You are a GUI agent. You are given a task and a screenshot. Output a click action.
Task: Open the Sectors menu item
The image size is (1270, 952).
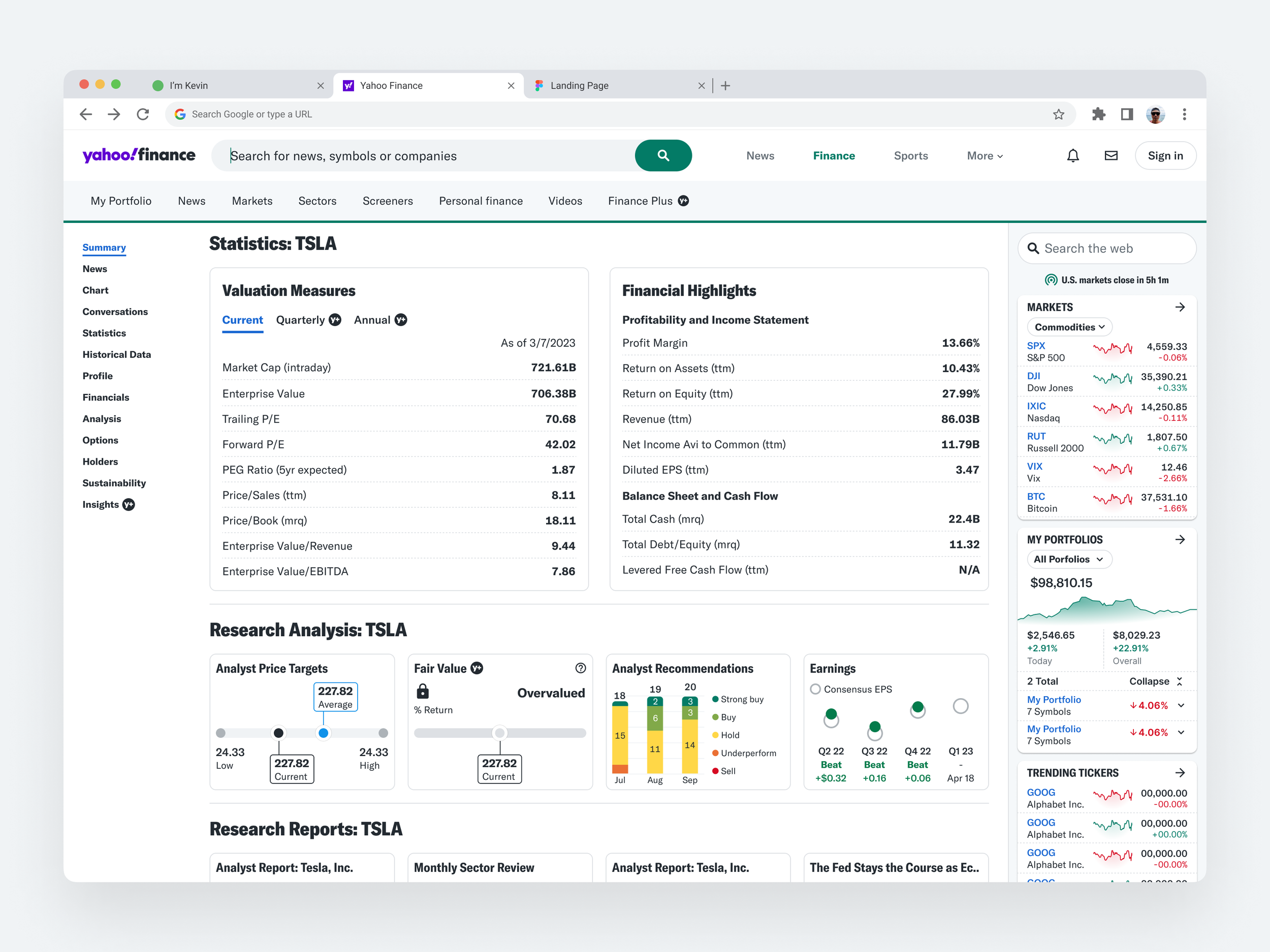click(x=317, y=201)
